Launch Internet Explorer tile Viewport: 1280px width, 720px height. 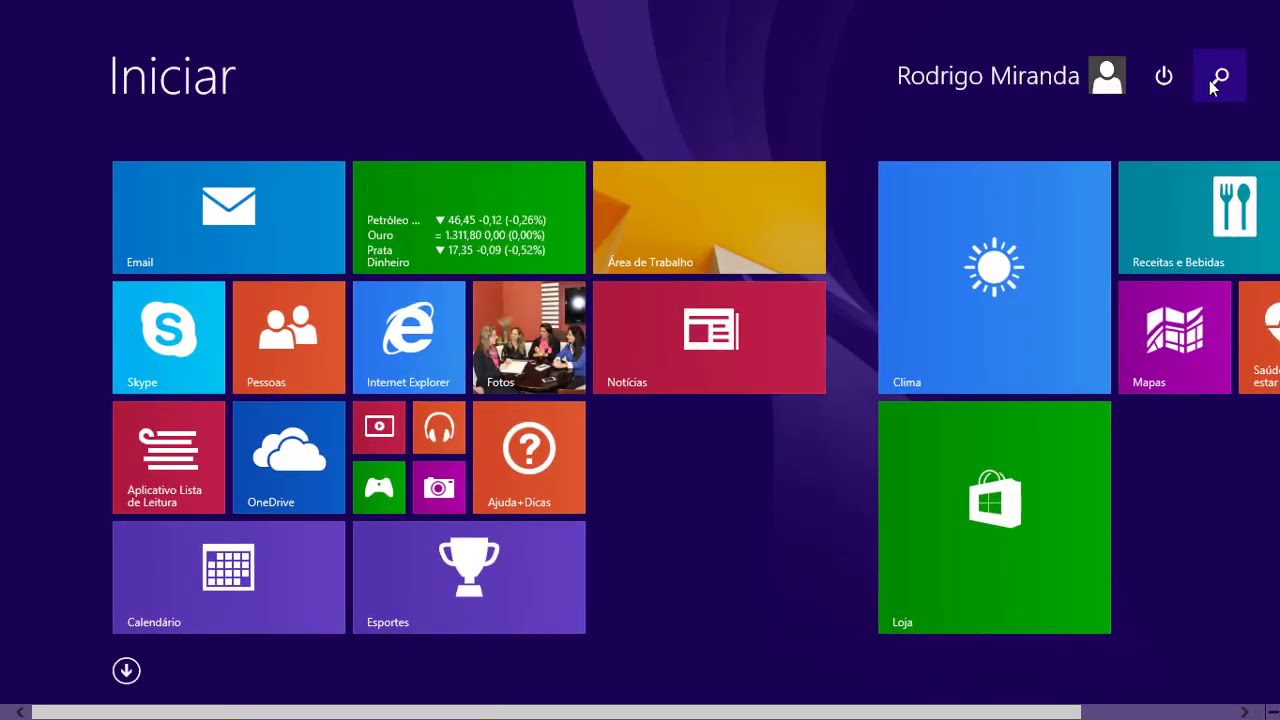click(x=409, y=337)
